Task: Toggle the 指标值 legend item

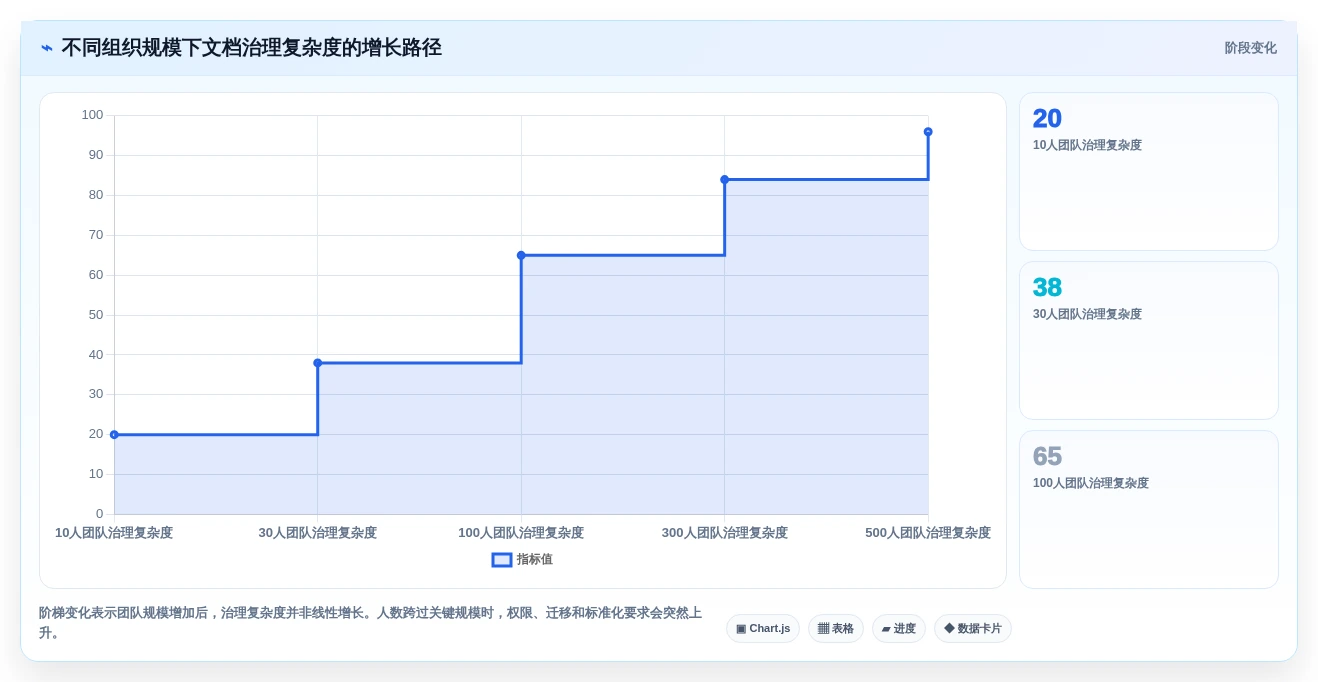Action: (522, 560)
